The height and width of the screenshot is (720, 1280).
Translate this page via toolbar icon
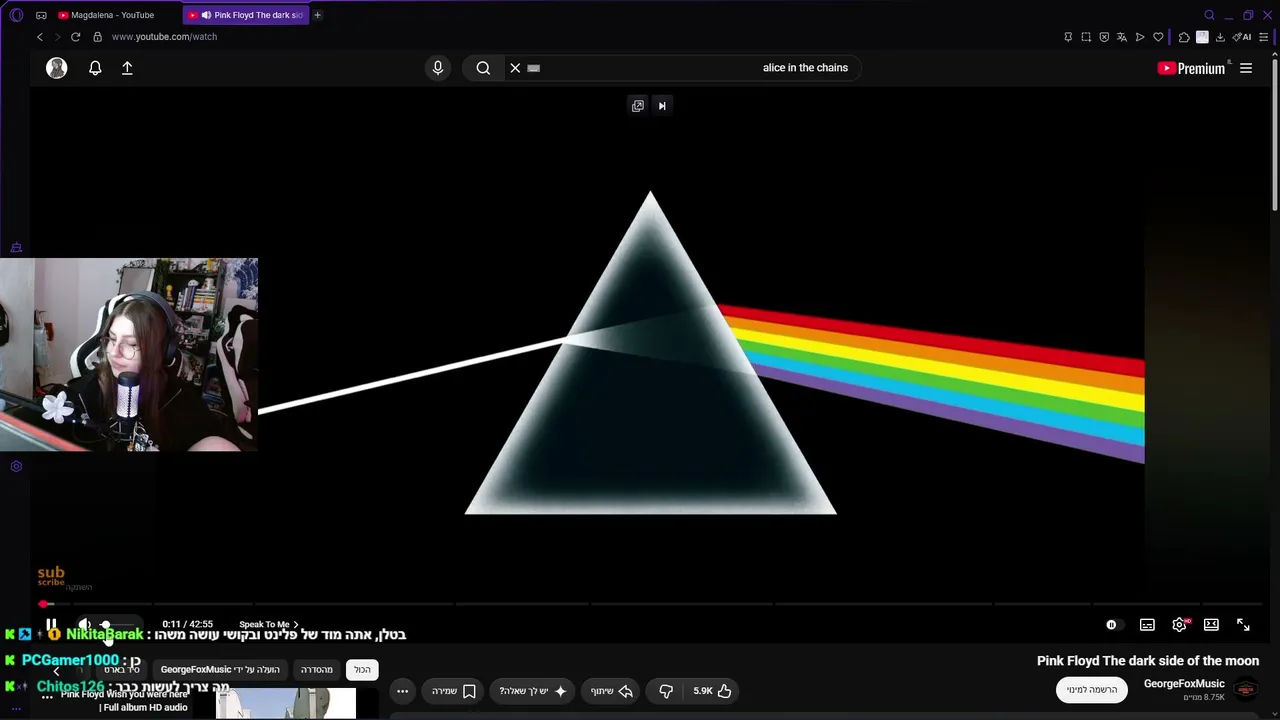tap(1122, 37)
